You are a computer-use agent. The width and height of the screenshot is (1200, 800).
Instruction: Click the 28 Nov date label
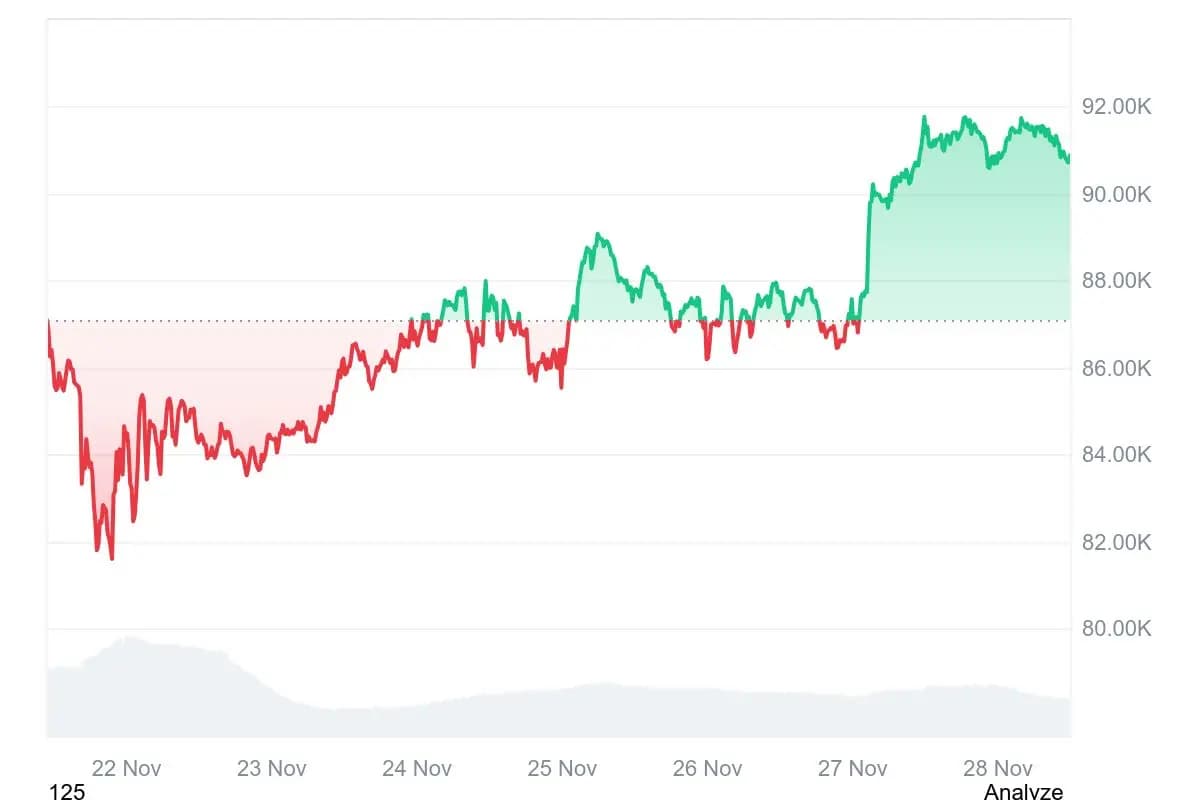click(997, 768)
